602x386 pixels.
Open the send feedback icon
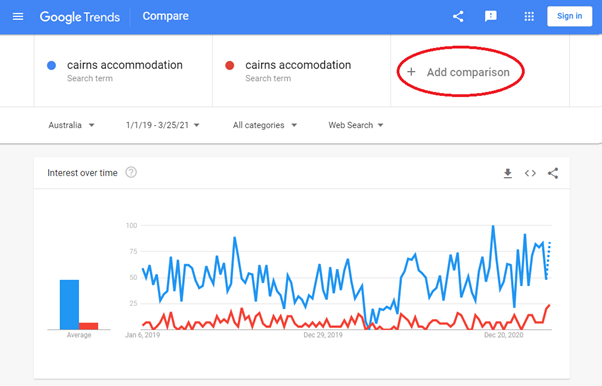491,17
